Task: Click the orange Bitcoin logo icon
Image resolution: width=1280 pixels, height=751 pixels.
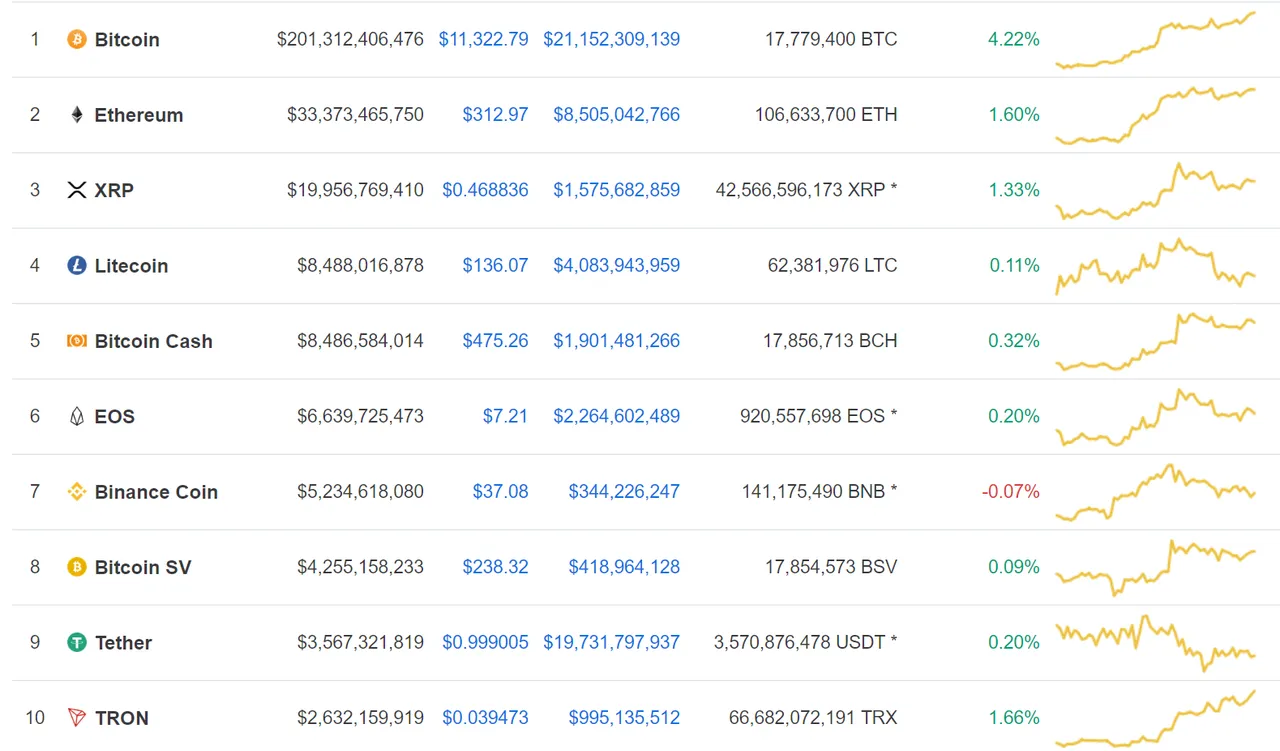Action: coord(77,40)
